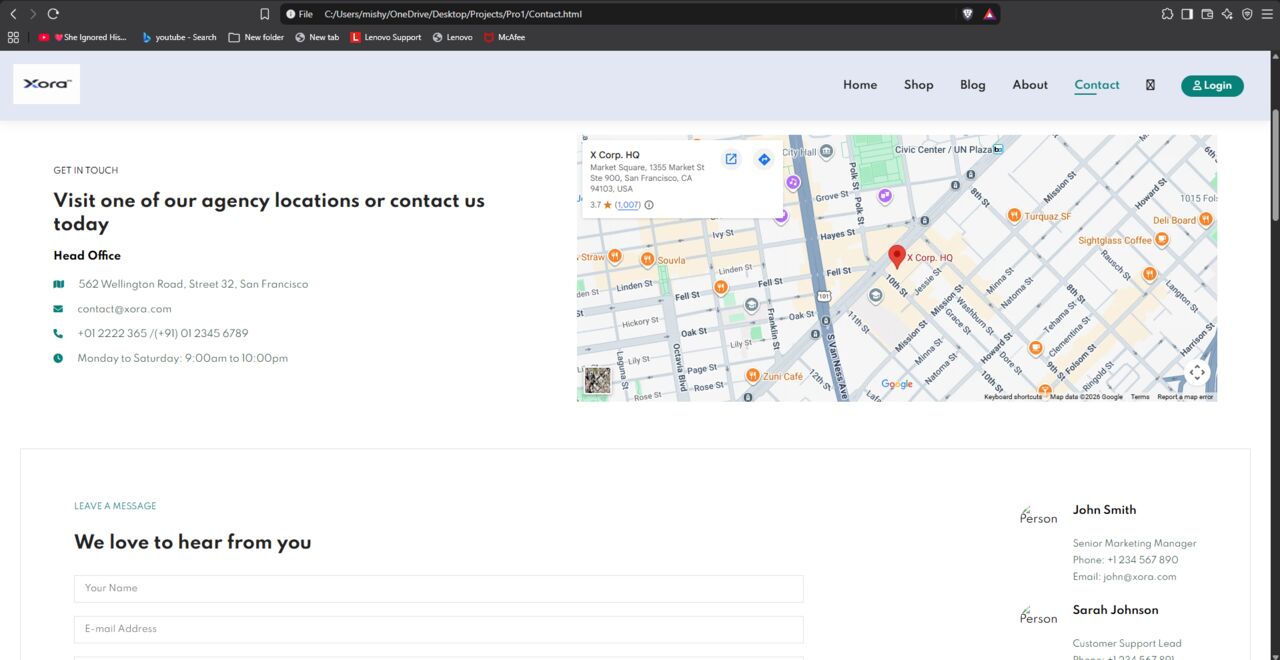Image resolution: width=1280 pixels, height=660 pixels.
Task: Open the Lenovo Support bookmark
Action: (x=386, y=37)
